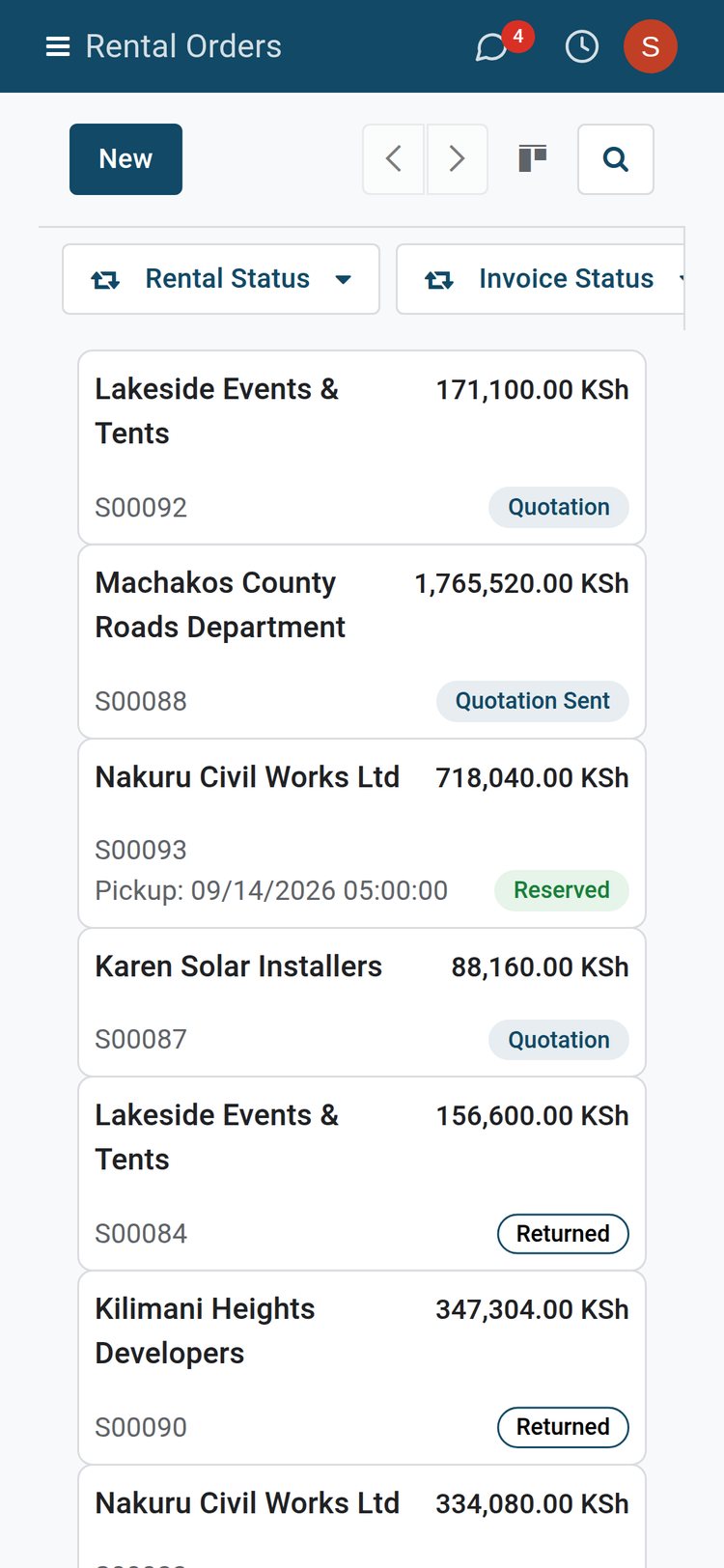This screenshot has width=724, height=1568.
Task: Open search with the magnifier icon
Action: (x=616, y=159)
